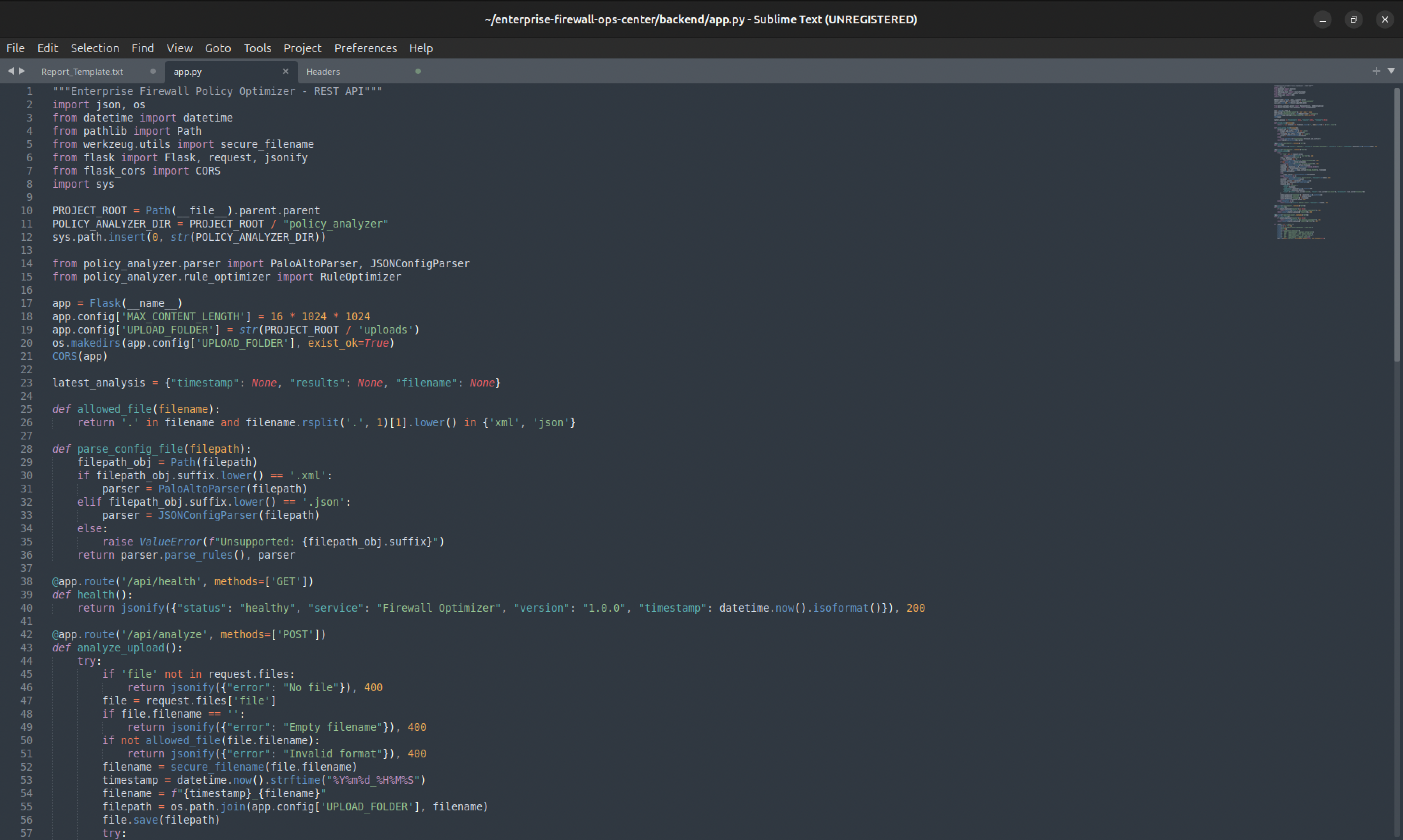Click the '/api/health' route string

coord(161,581)
